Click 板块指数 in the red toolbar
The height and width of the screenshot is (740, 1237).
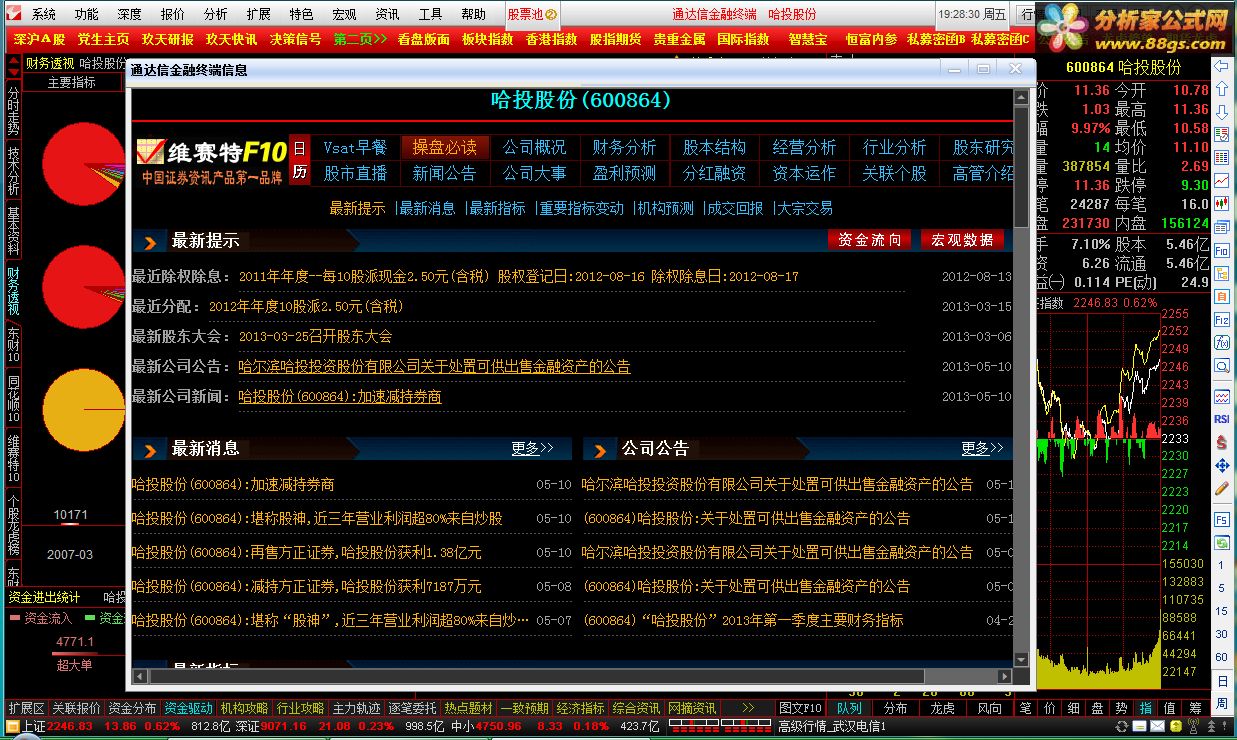488,39
